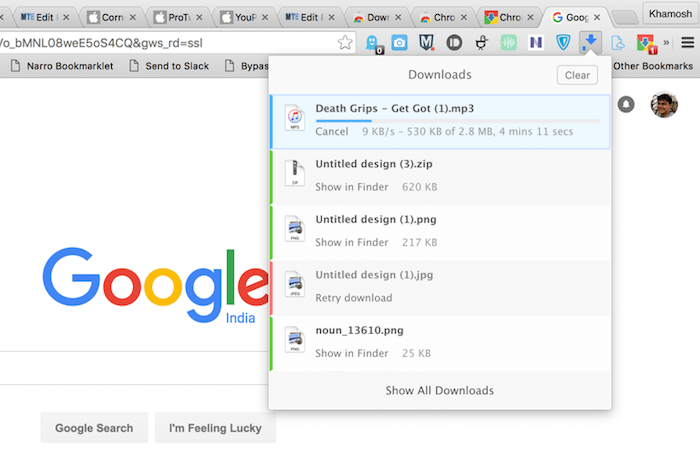Switch to the ProTi tab
This screenshot has width=700, height=455.
click(x=179, y=17)
